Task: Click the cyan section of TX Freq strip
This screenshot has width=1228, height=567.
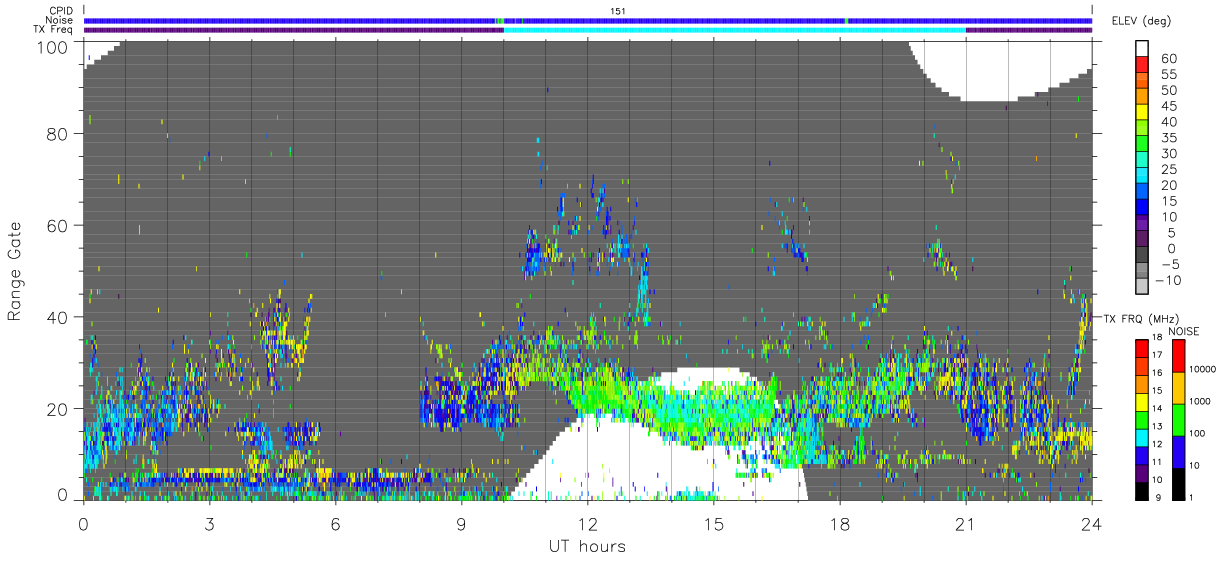Action: pos(735,30)
